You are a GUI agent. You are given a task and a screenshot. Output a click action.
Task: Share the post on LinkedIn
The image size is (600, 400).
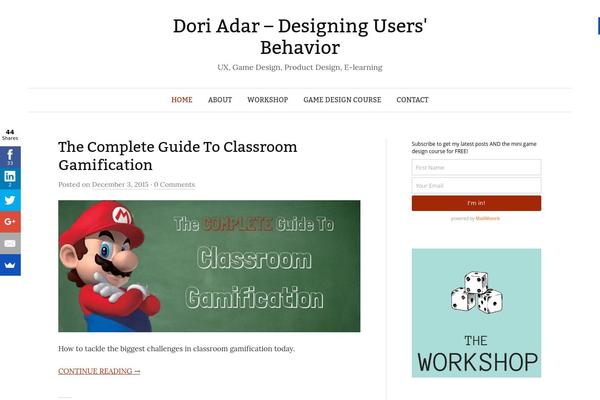[10, 178]
